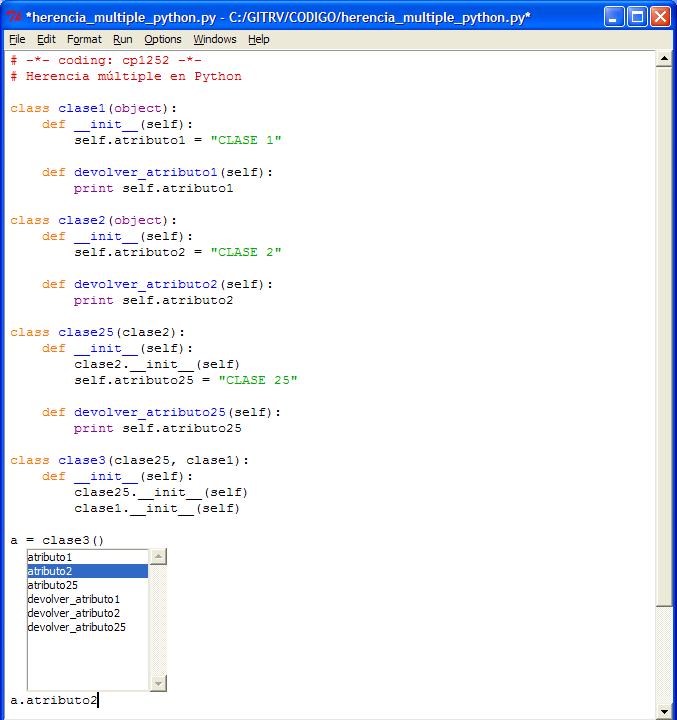Choose devolver_atributo25 in completion list
Screen dimensions: 677x720
87,627
